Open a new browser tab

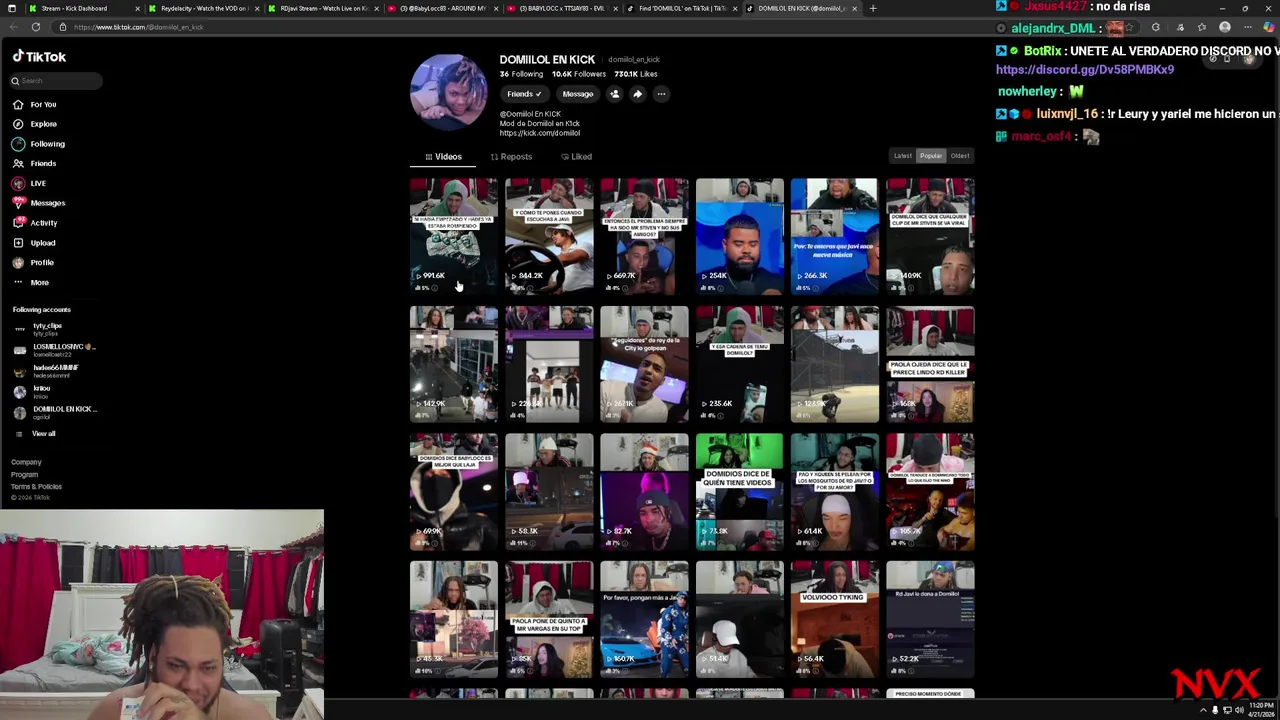872,8
